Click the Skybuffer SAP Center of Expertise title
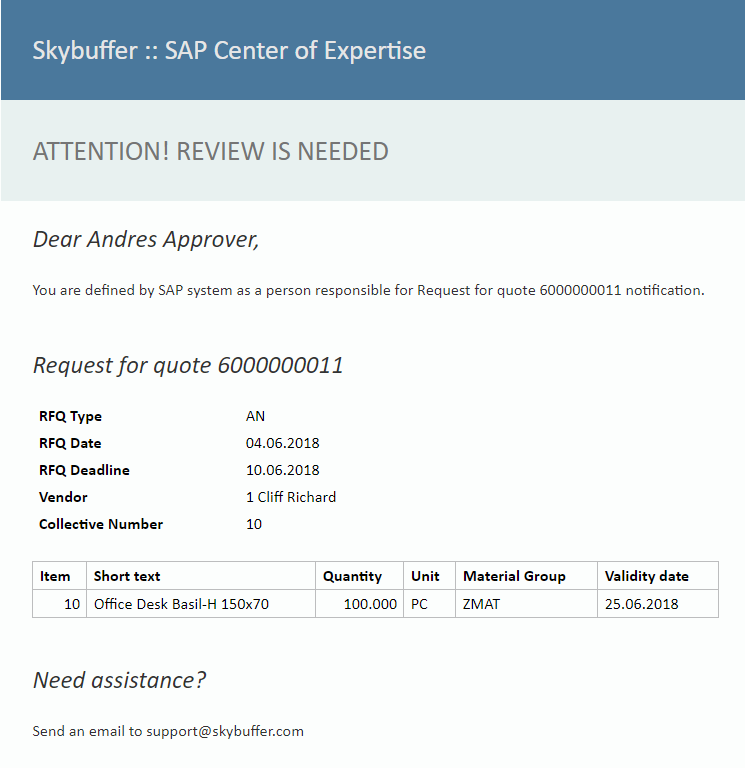The width and height of the screenshot is (745, 768). pos(229,50)
